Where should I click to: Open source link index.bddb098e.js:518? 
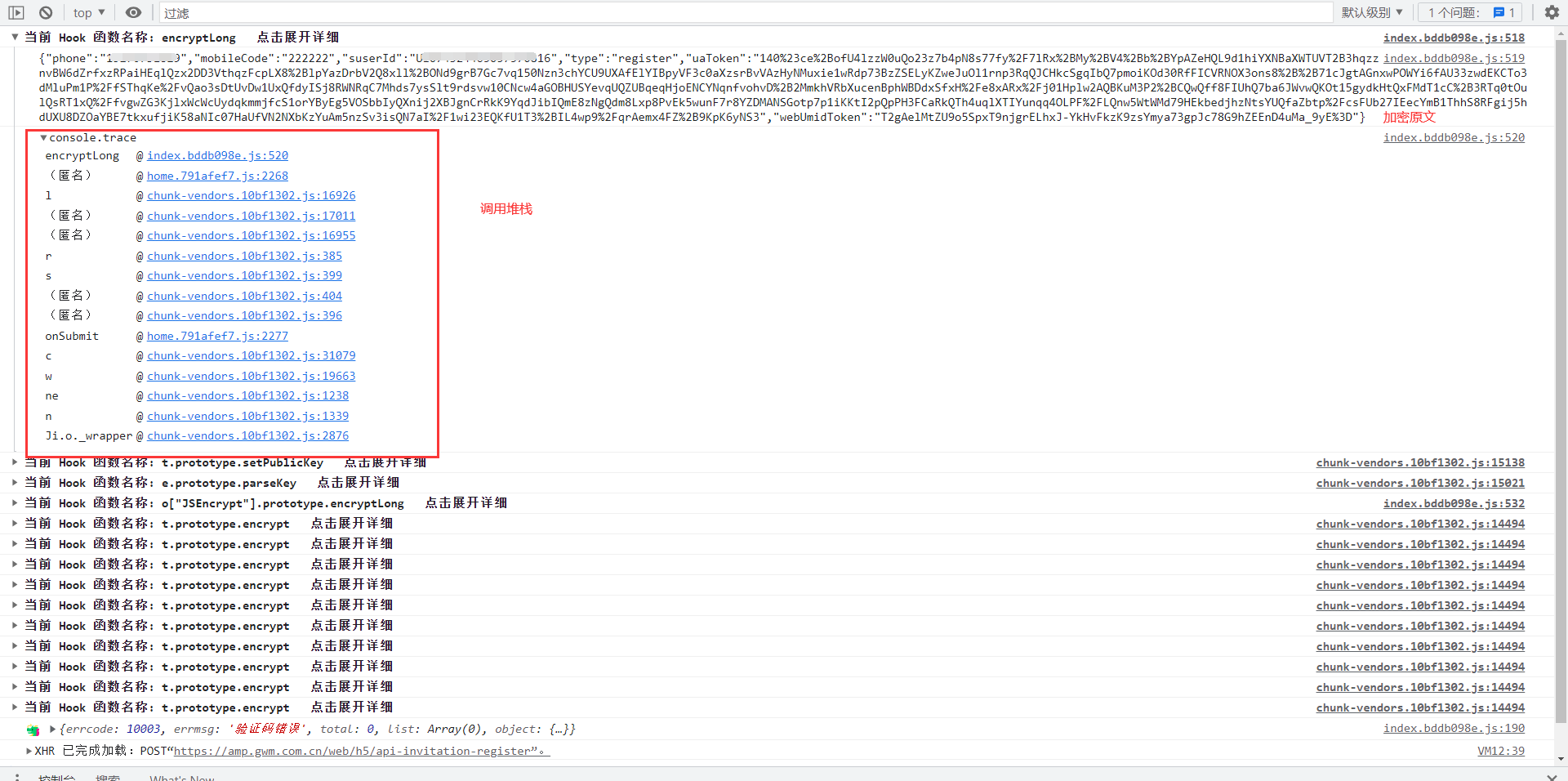(1454, 38)
